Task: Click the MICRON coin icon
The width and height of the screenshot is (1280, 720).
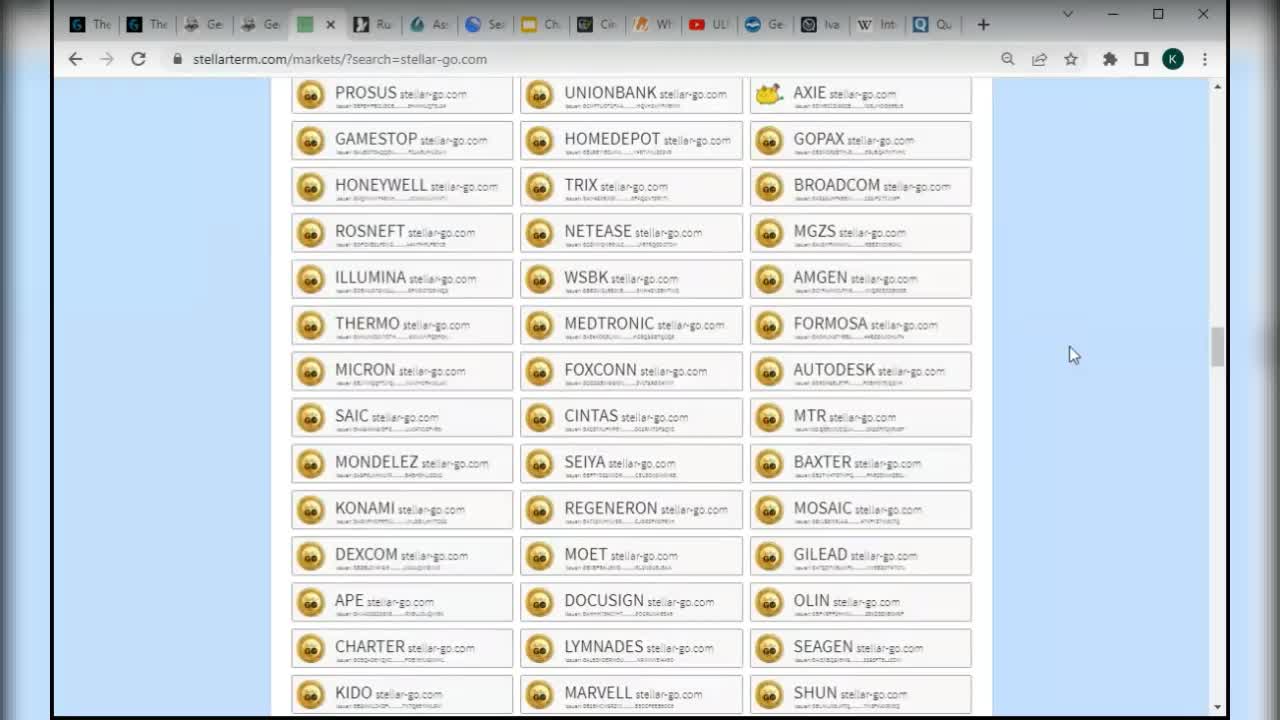Action: tap(311, 371)
